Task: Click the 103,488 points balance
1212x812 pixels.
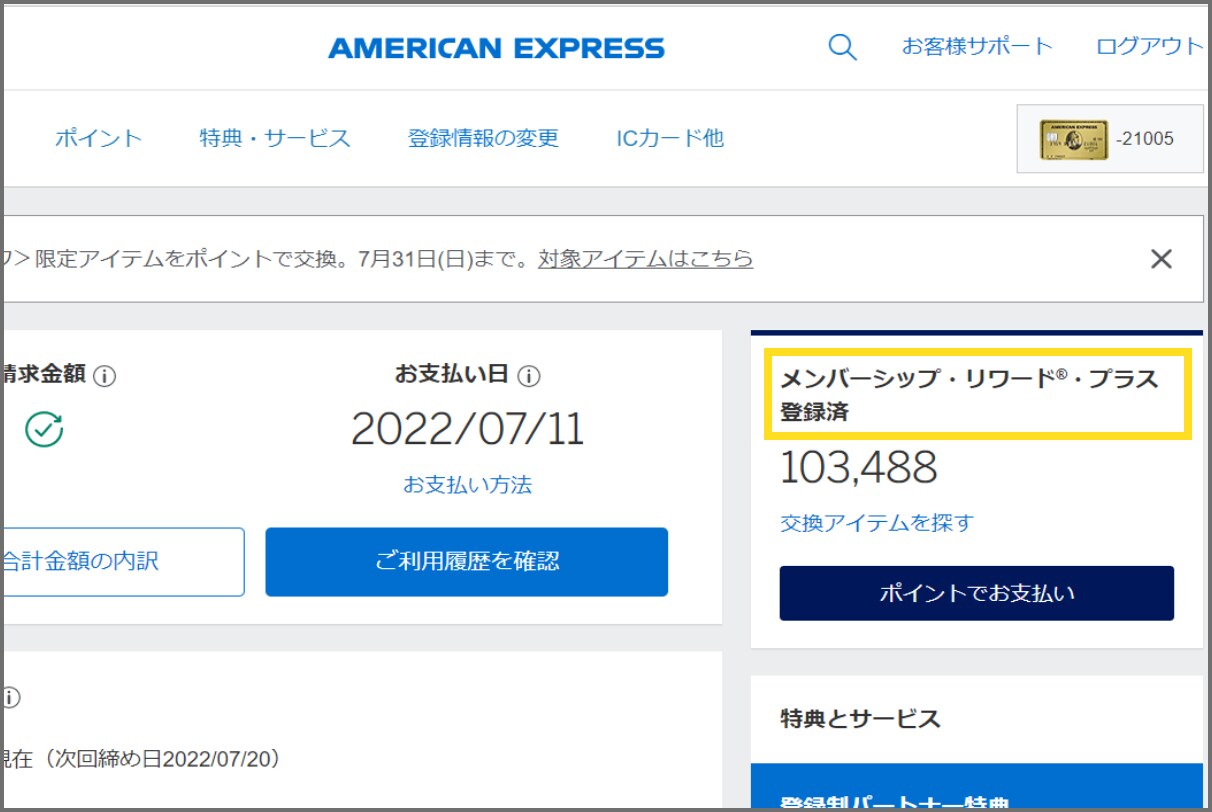Action: [858, 468]
